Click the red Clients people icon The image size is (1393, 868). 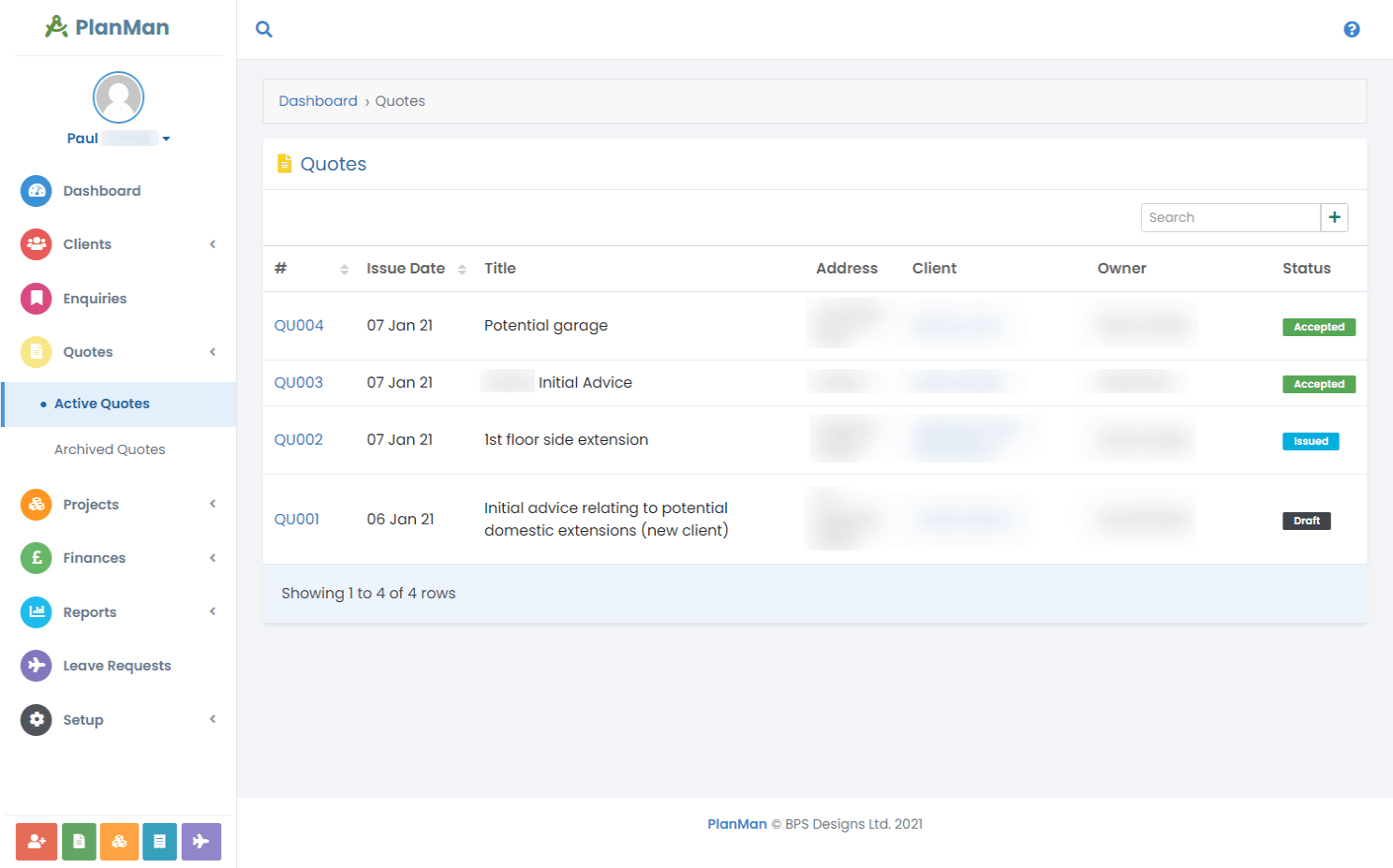[37, 244]
